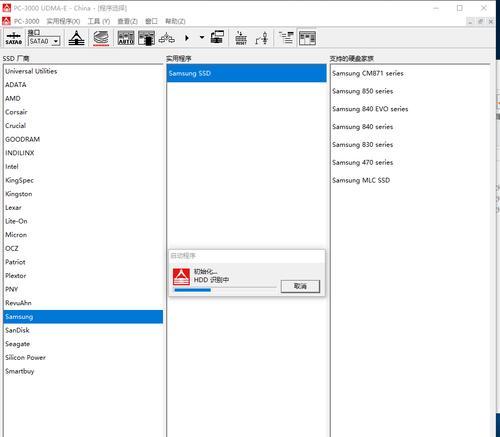Open the PC-3000 menu
The width and height of the screenshot is (500, 437).
click(26, 21)
